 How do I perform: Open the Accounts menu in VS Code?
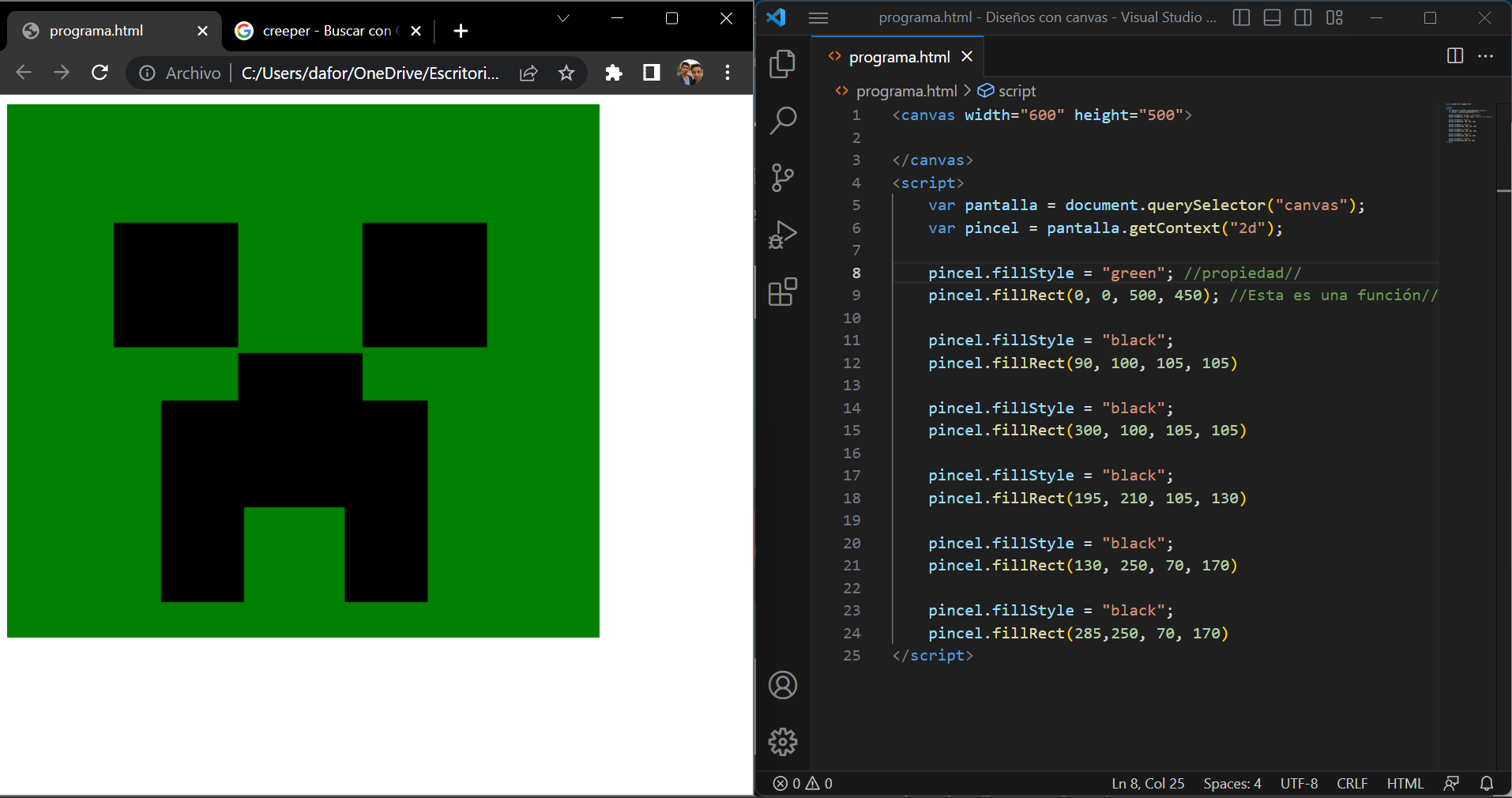click(783, 685)
